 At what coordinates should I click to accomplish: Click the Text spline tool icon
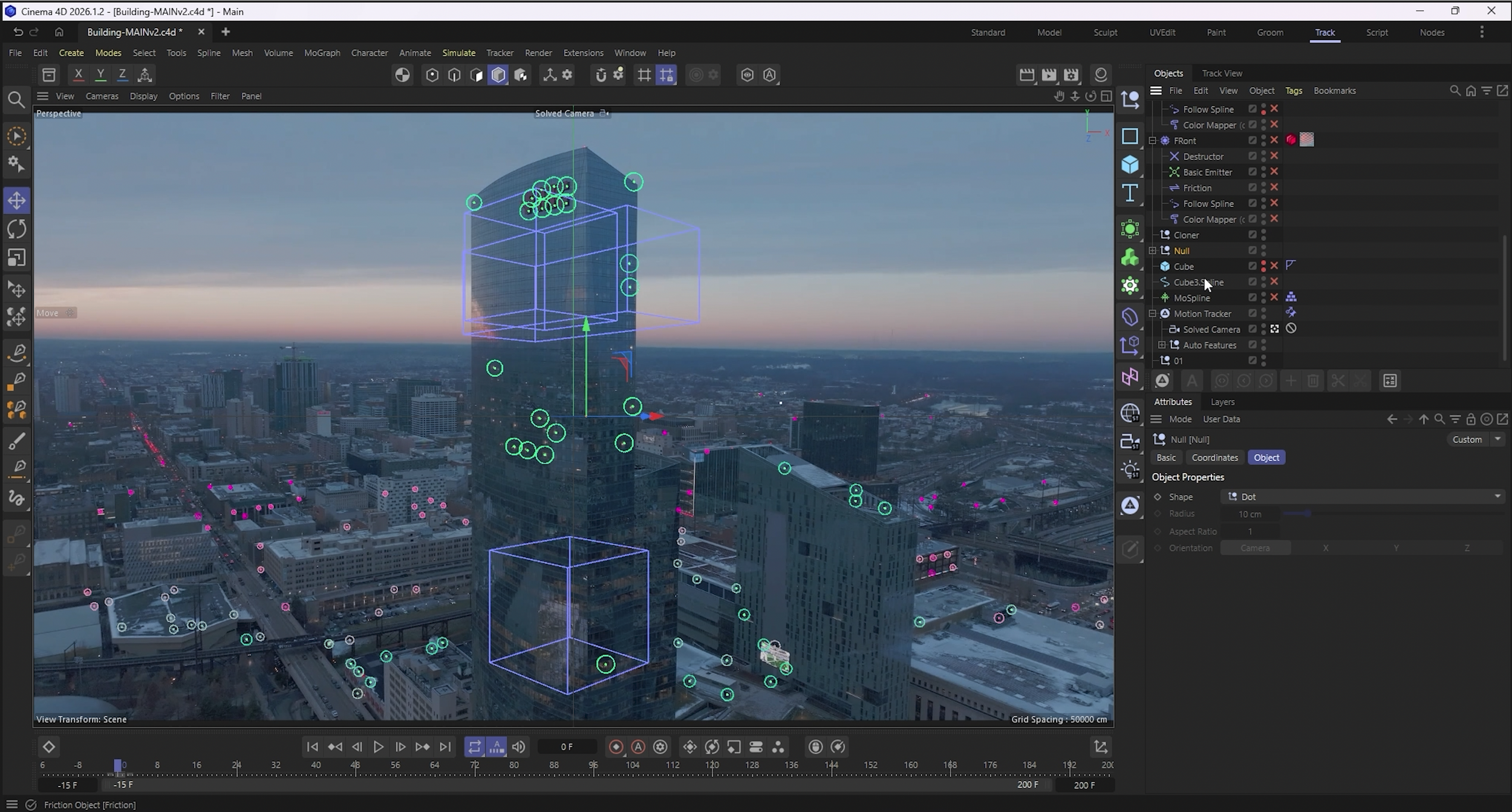[1130, 194]
